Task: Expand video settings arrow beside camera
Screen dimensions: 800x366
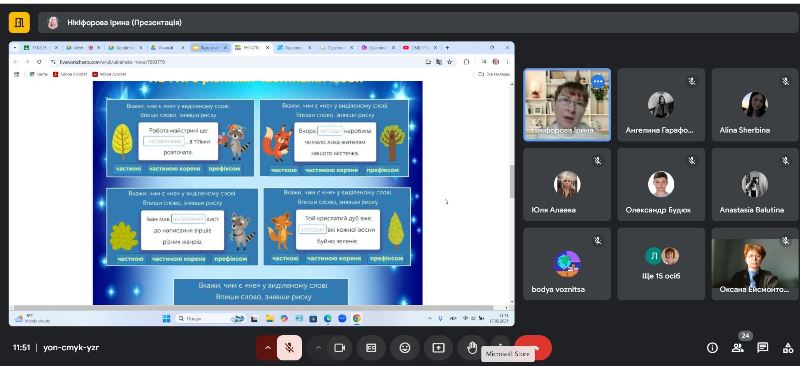Action: pyautogui.click(x=318, y=348)
